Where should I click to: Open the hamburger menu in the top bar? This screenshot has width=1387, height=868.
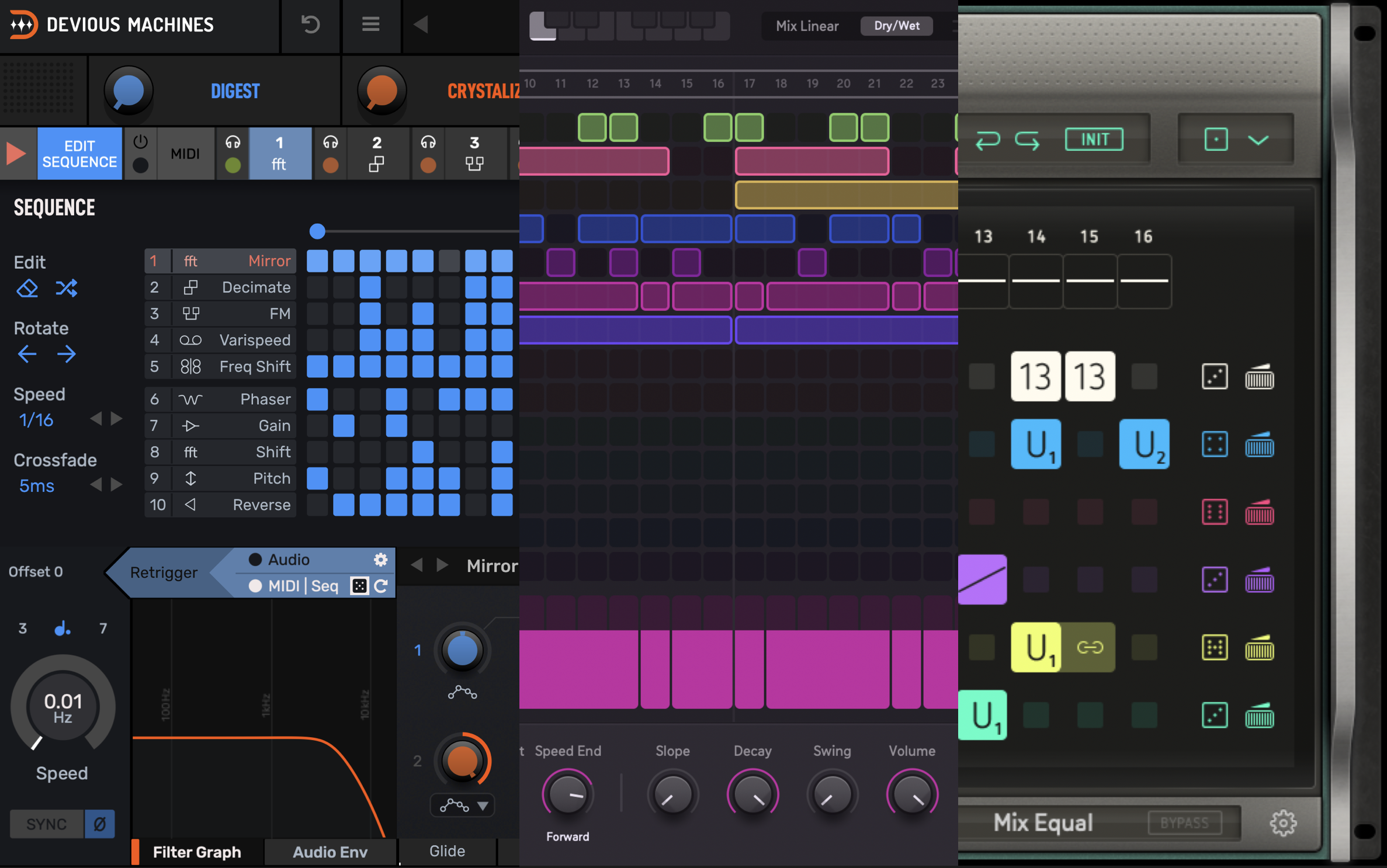coord(370,25)
